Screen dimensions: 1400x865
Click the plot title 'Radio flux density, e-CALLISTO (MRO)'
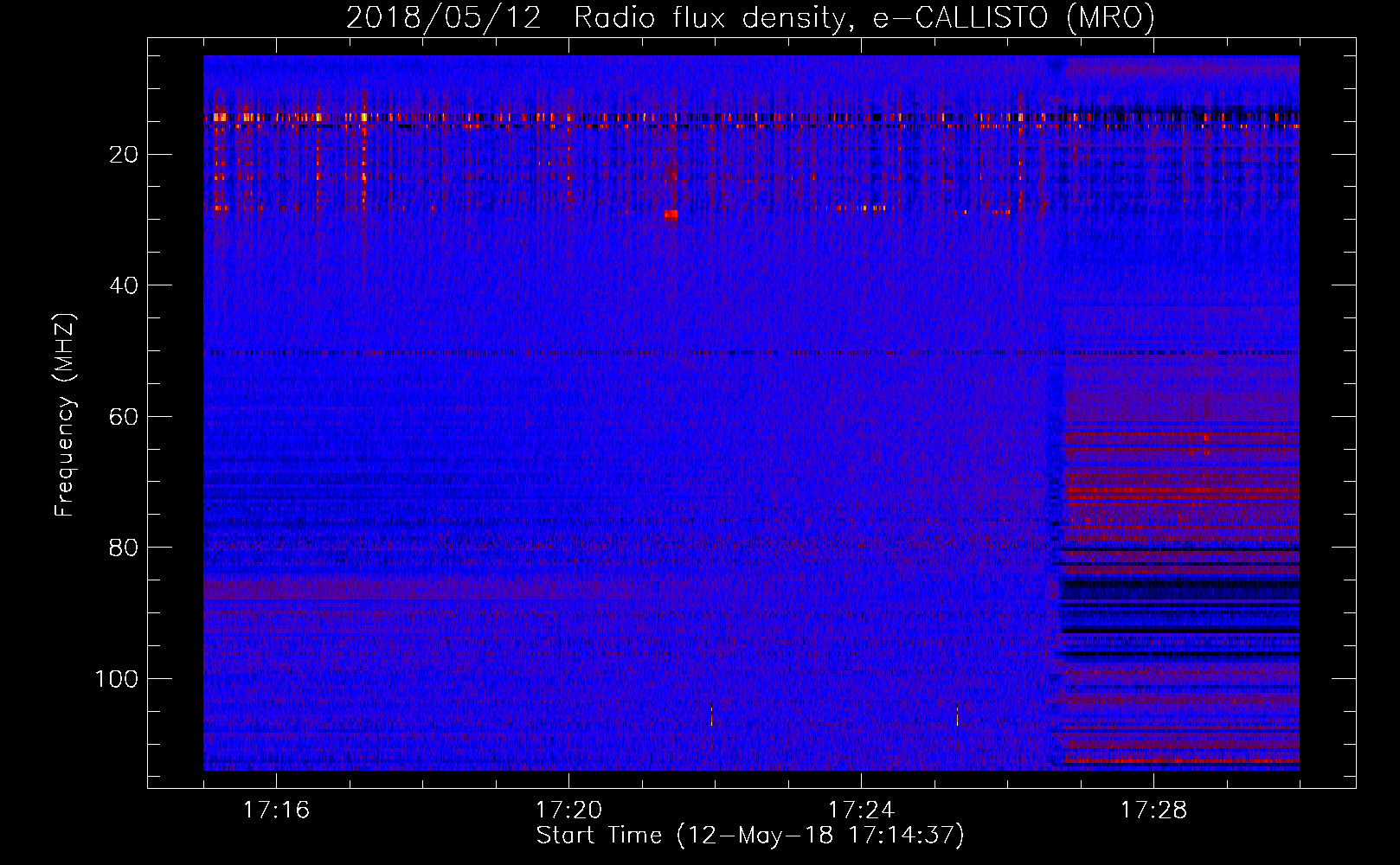coord(864,17)
